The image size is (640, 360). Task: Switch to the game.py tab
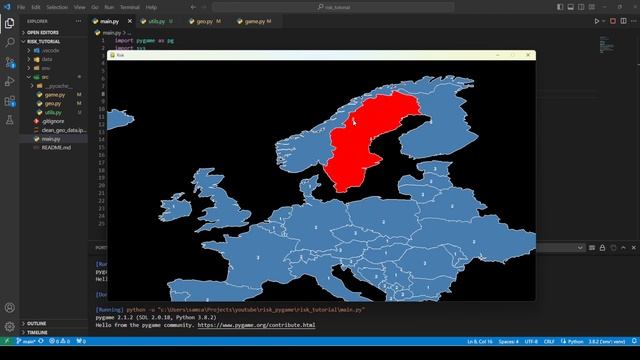255,21
